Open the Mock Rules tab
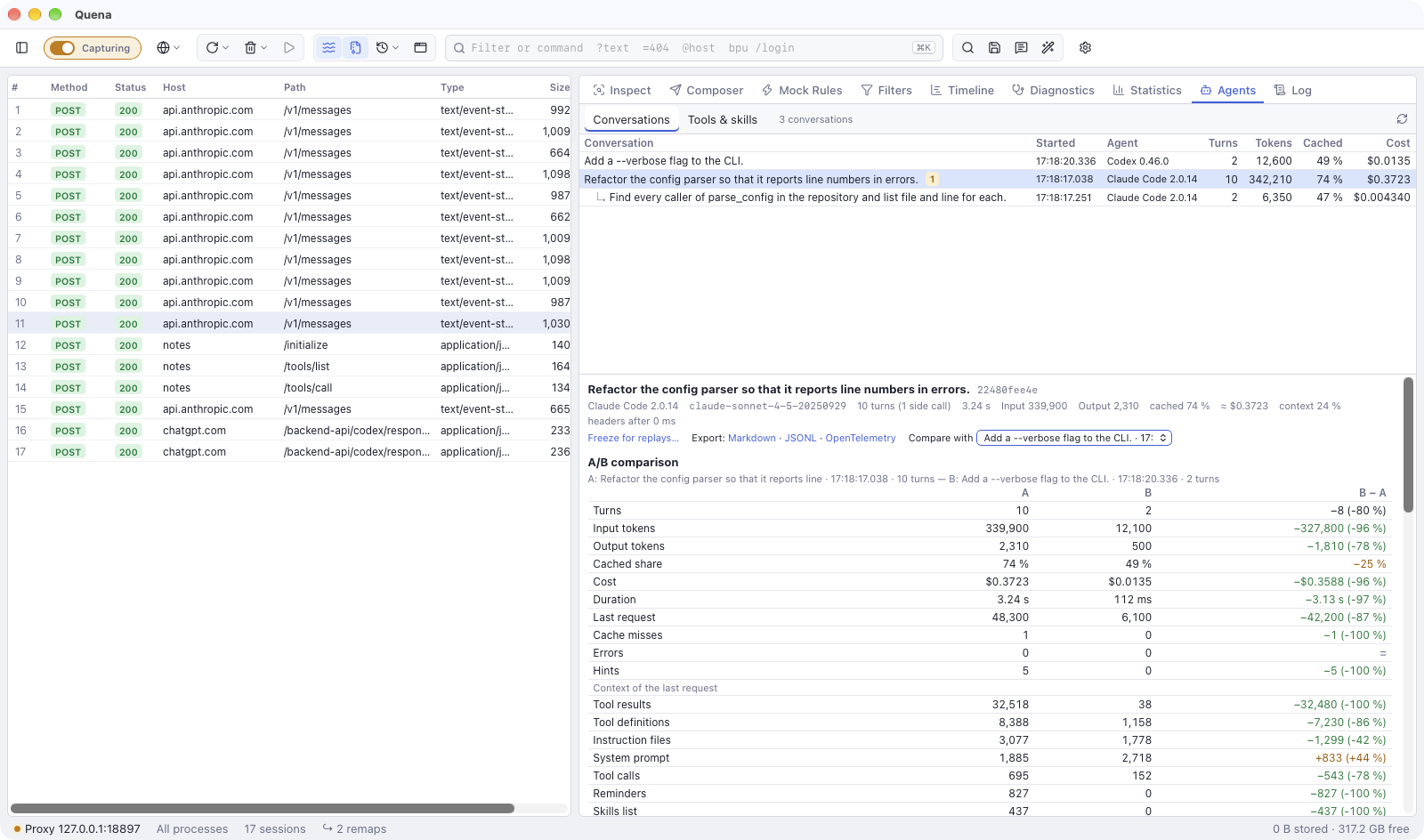The width and height of the screenshot is (1424, 840). pyautogui.click(x=802, y=91)
